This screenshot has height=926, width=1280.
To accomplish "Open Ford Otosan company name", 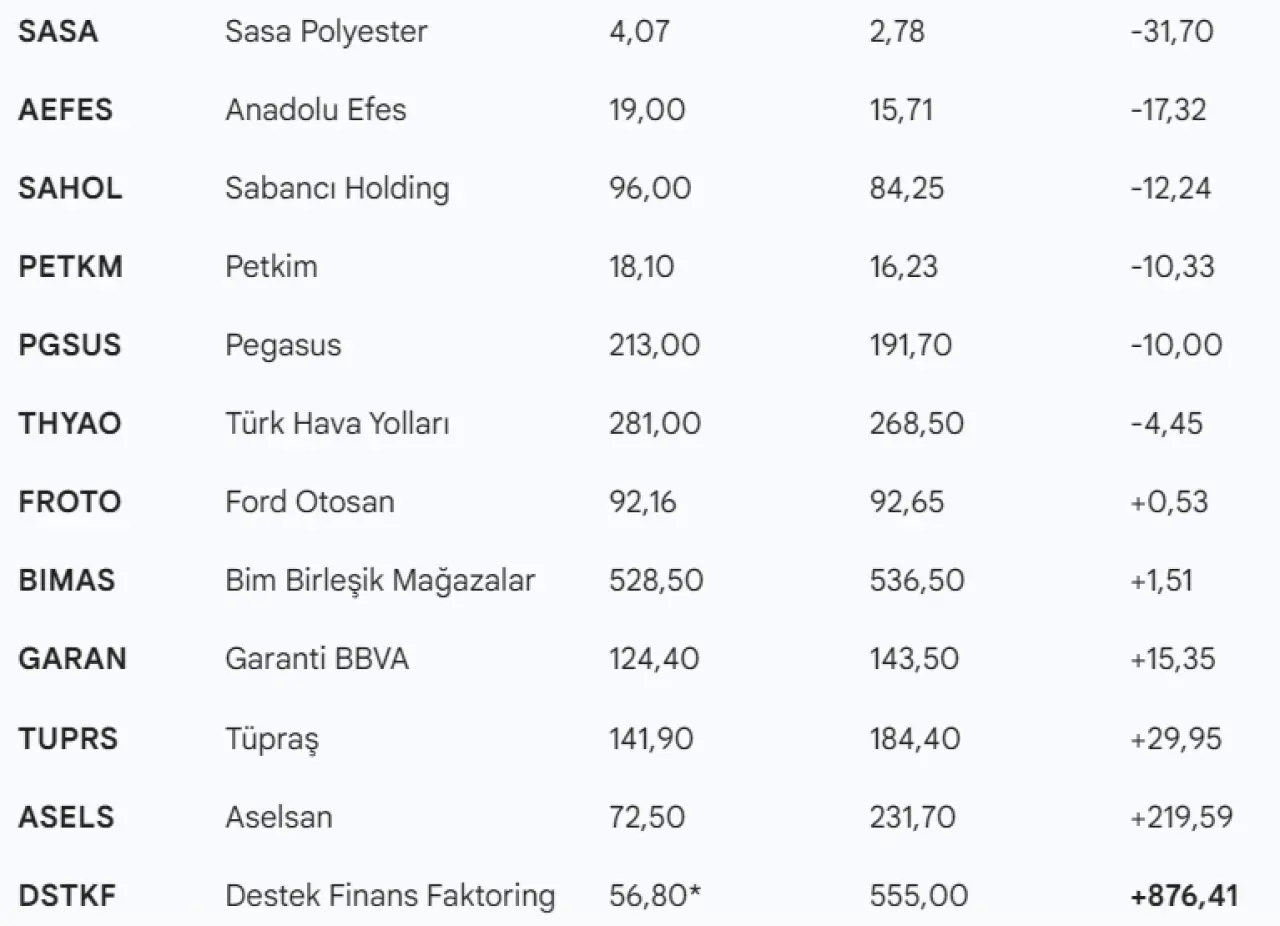I will (x=310, y=502).
